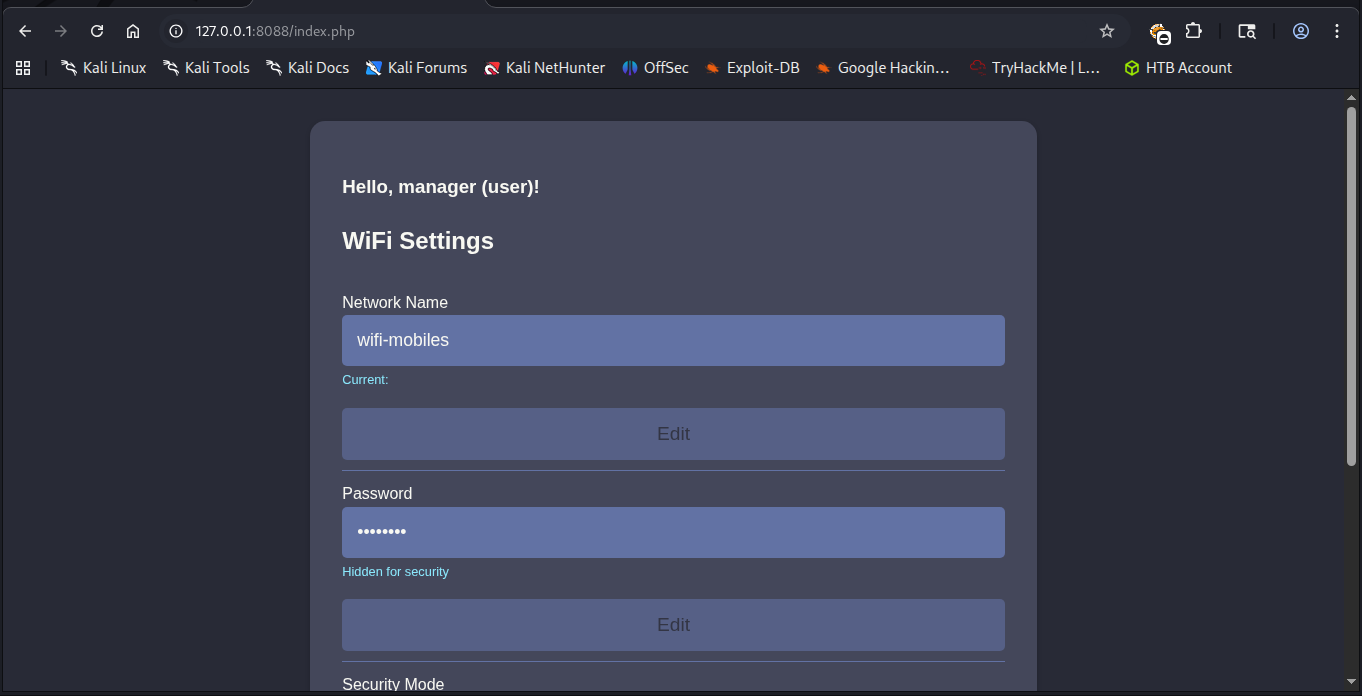Click into the Password input field
1362x696 pixels.
[673, 532]
